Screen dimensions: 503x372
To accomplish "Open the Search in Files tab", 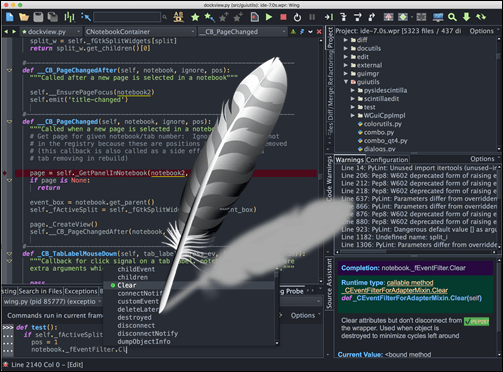I will [40, 291].
